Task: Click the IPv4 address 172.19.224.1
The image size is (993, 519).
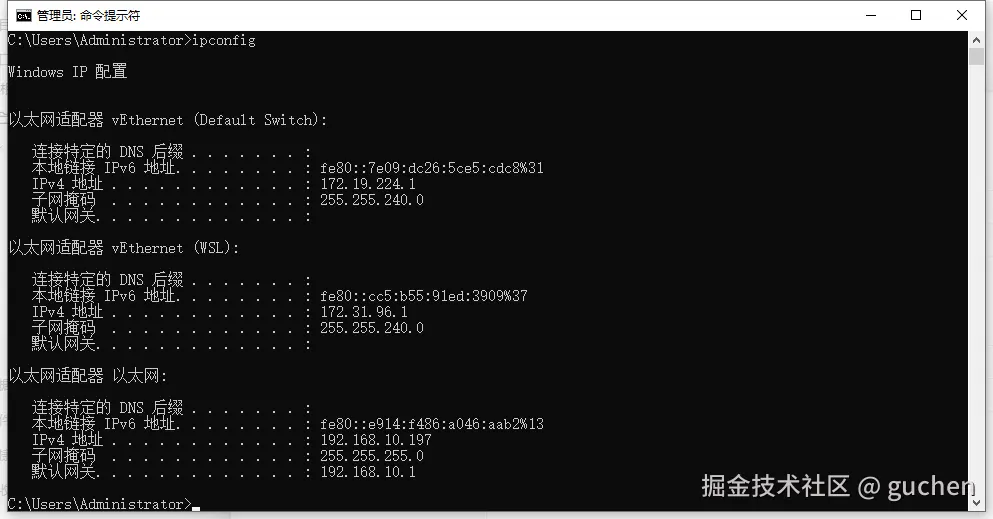Action: click(x=367, y=184)
